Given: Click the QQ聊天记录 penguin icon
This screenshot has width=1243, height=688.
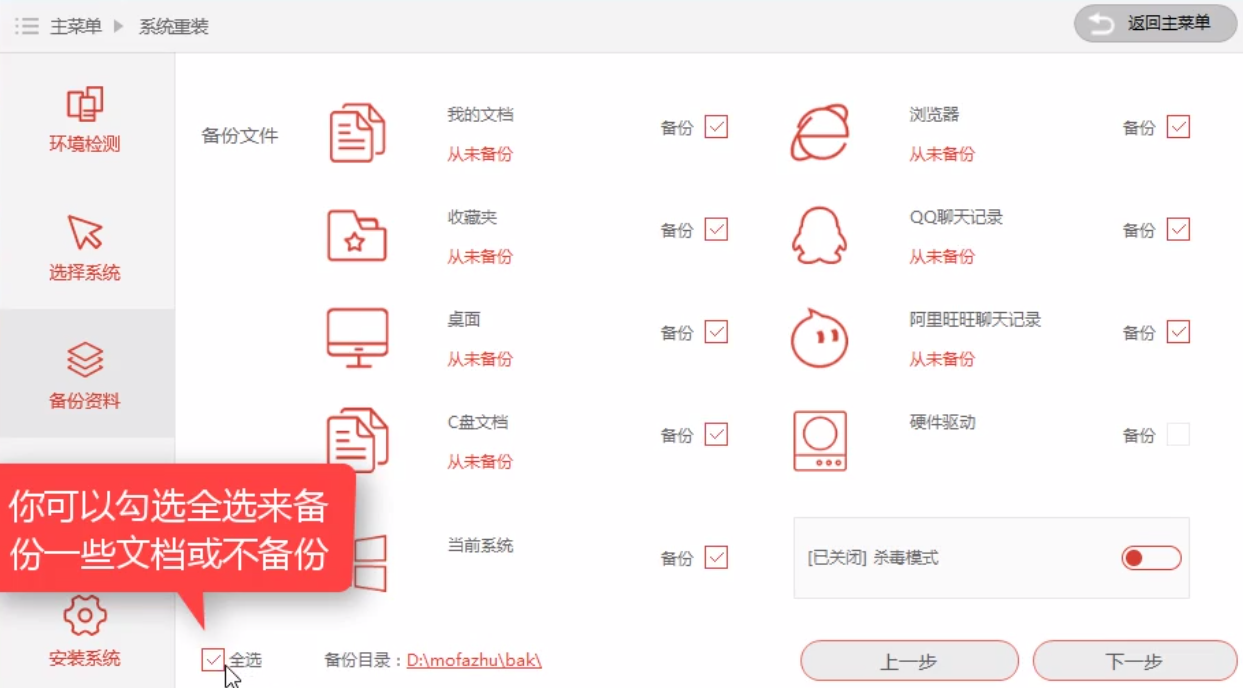Looking at the screenshot, I should (x=820, y=236).
